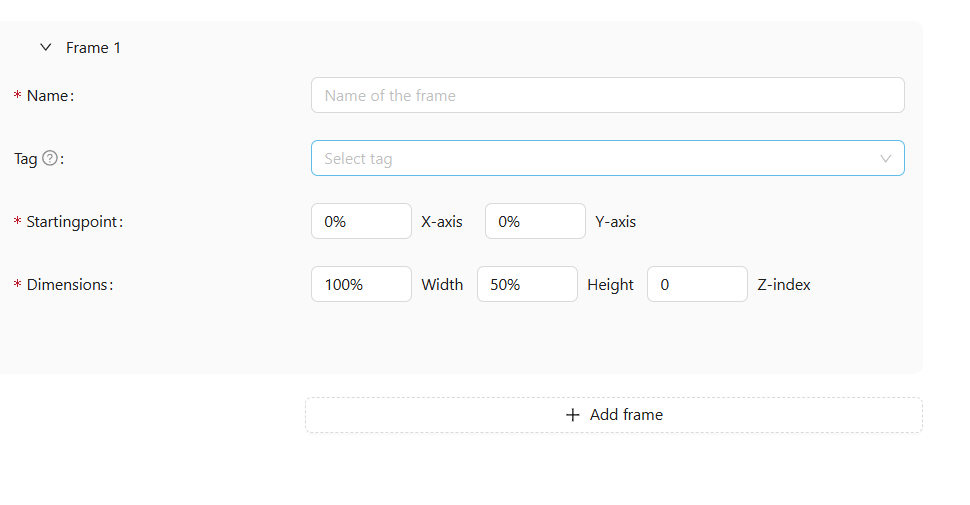The height and width of the screenshot is (505, 970).
Task: Click the Startingpoint label
Action: tap(72, 221)
